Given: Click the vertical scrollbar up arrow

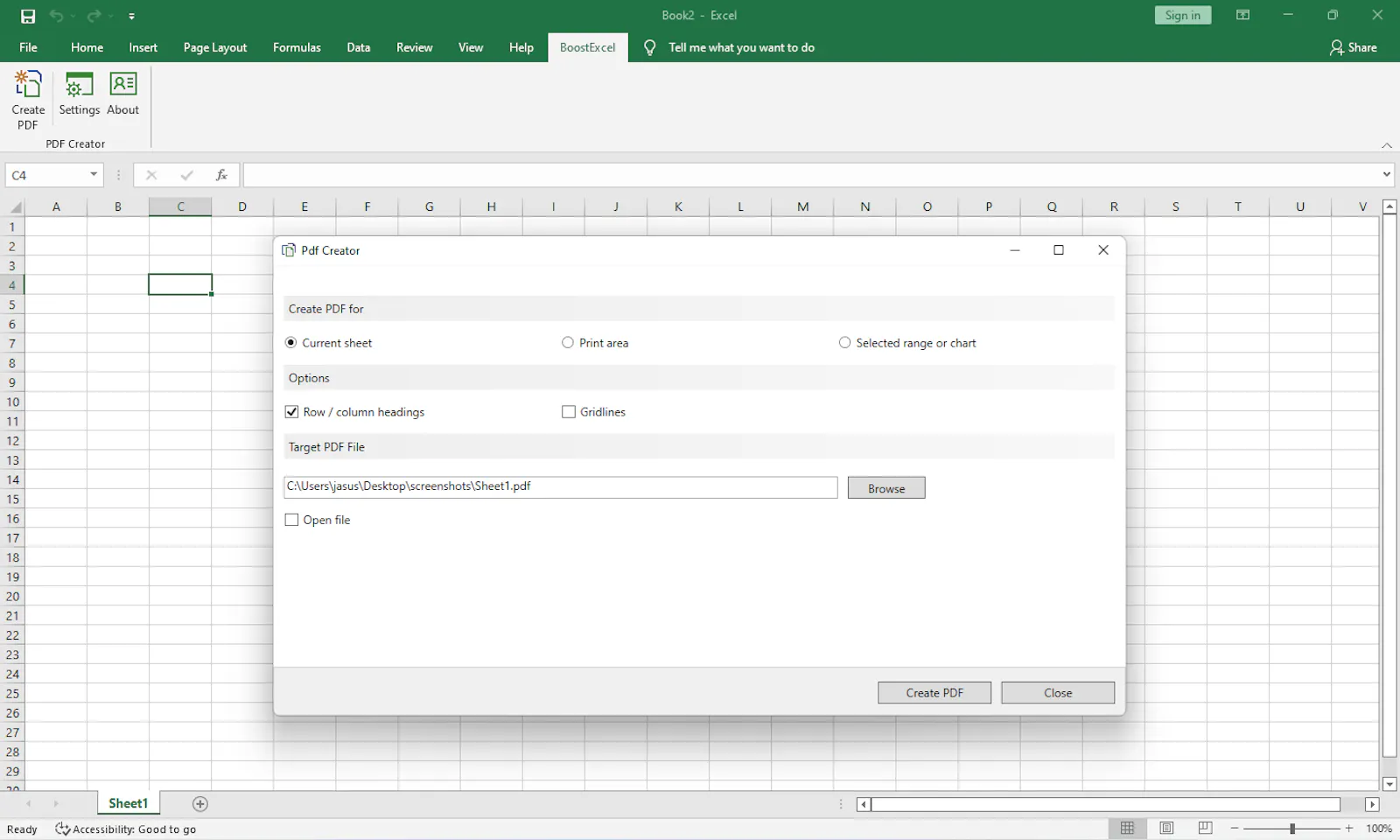Looking at the screenshot, I should (x=1389, y=206).
